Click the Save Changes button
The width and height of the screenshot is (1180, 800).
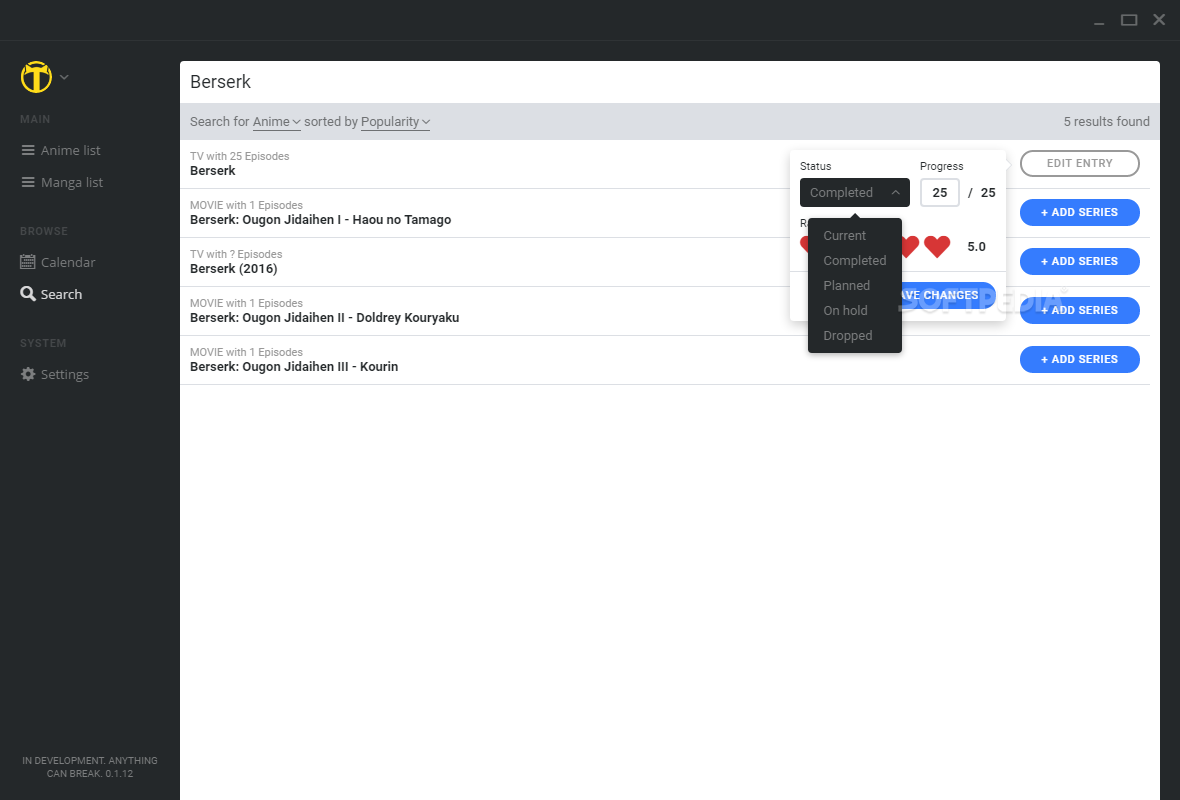click(x=947, y=295)
